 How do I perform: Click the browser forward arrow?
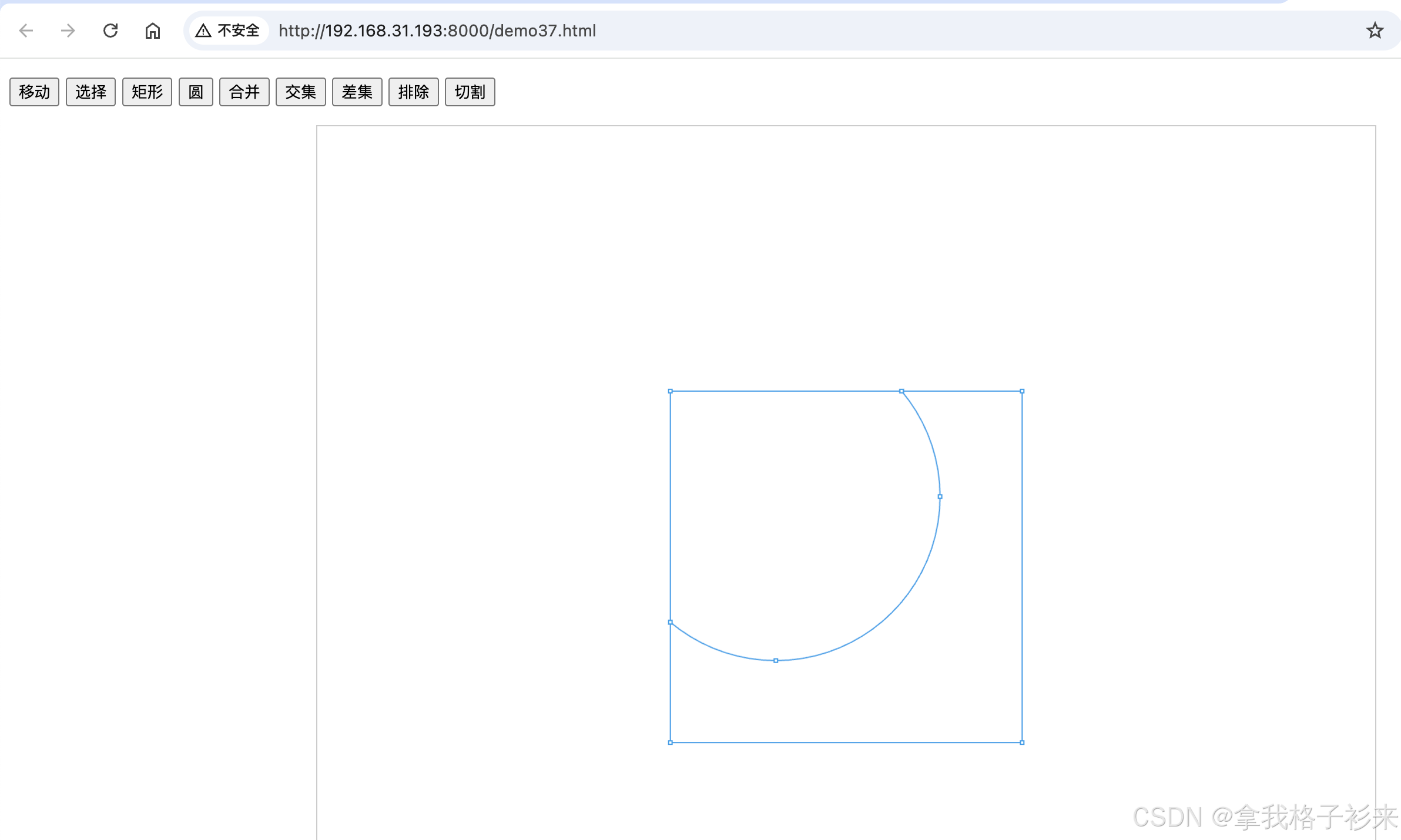coord(68,31)
